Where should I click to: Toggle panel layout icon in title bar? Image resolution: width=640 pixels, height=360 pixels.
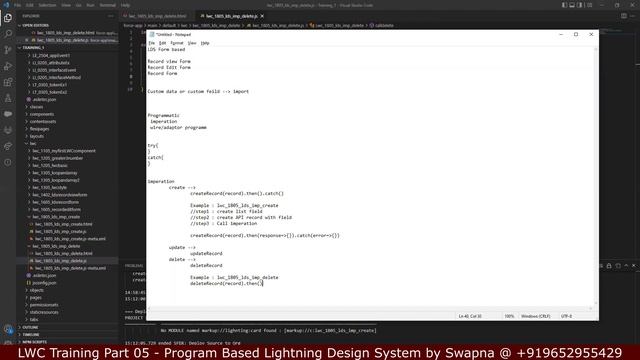click(572, 5)
